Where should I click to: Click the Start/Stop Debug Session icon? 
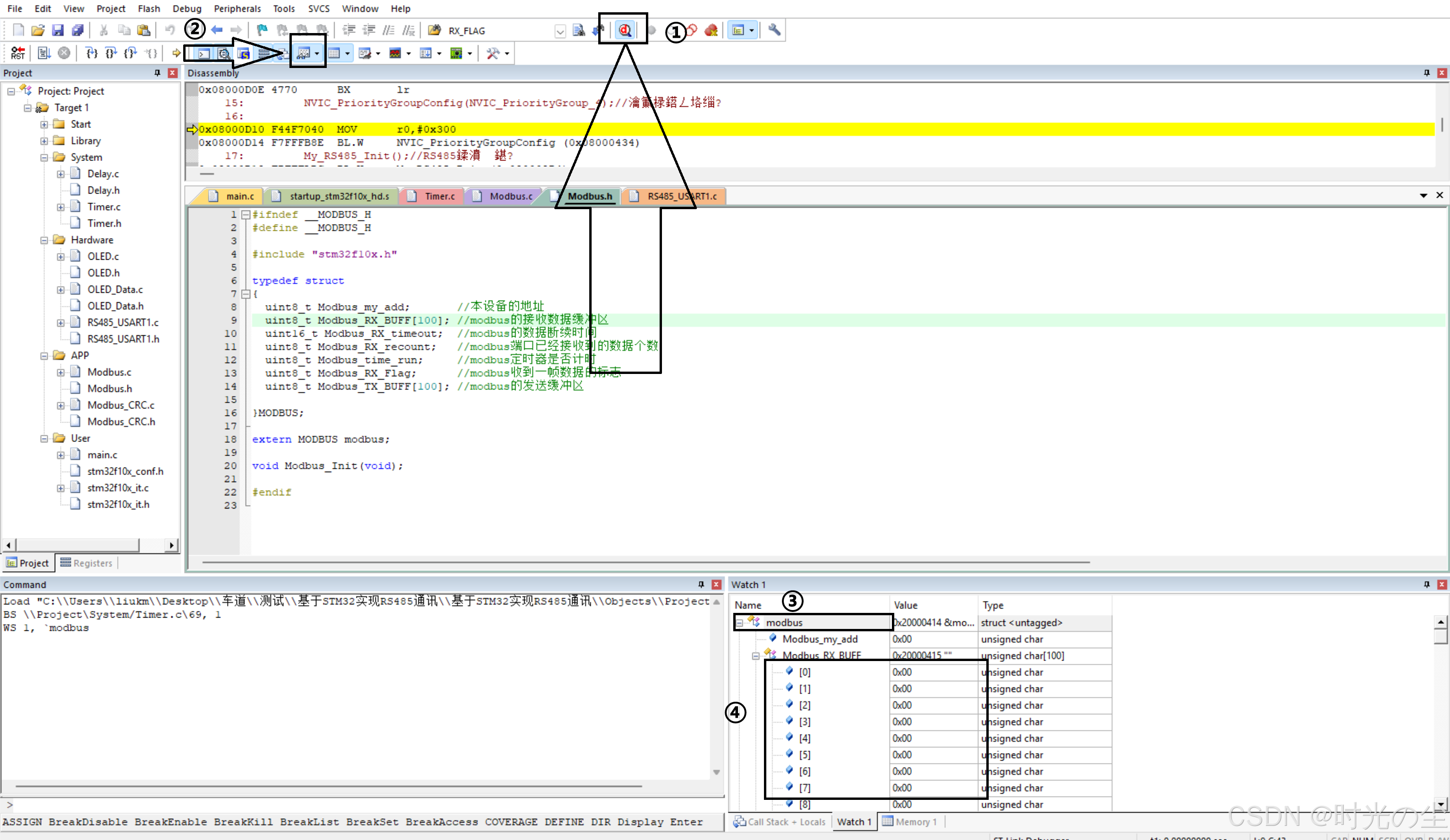coord(625,31)
